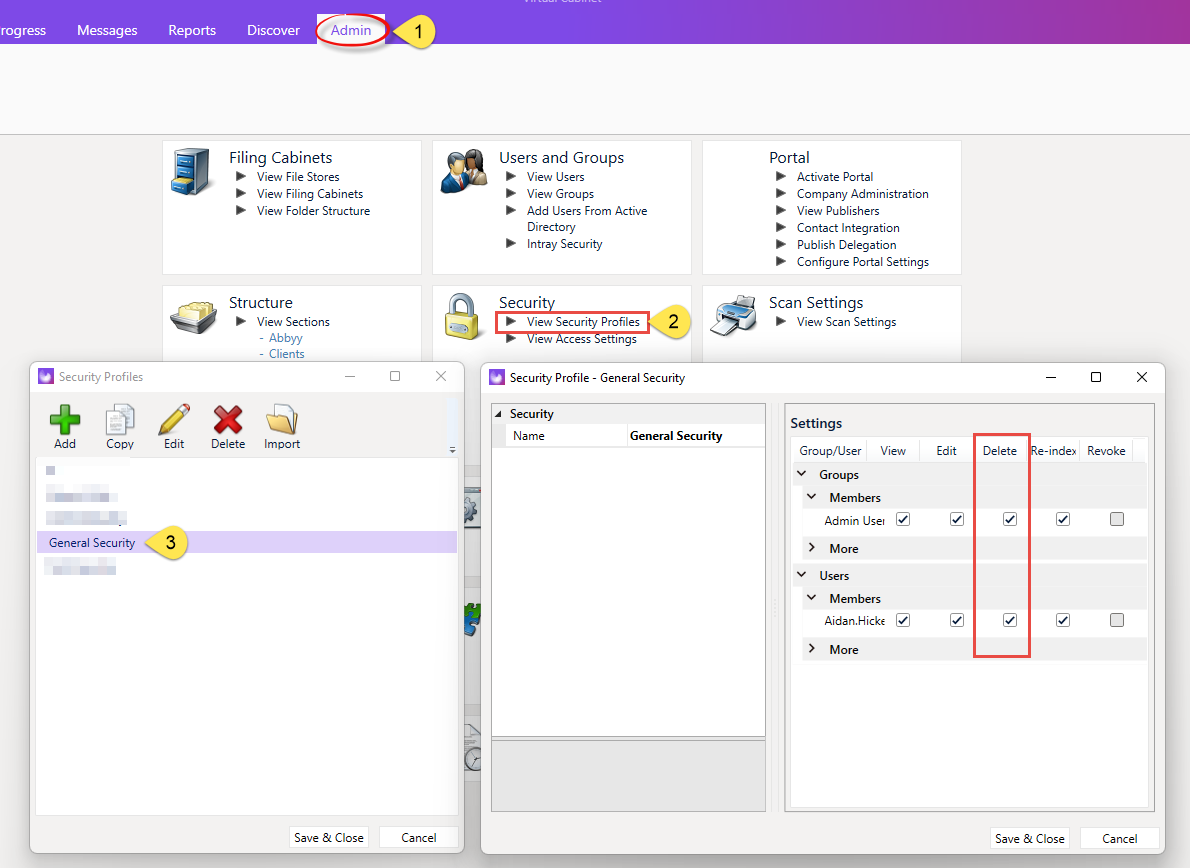
Task: Click the Security padlock icon
Action: pyautogui.click(x=461, y=316)
